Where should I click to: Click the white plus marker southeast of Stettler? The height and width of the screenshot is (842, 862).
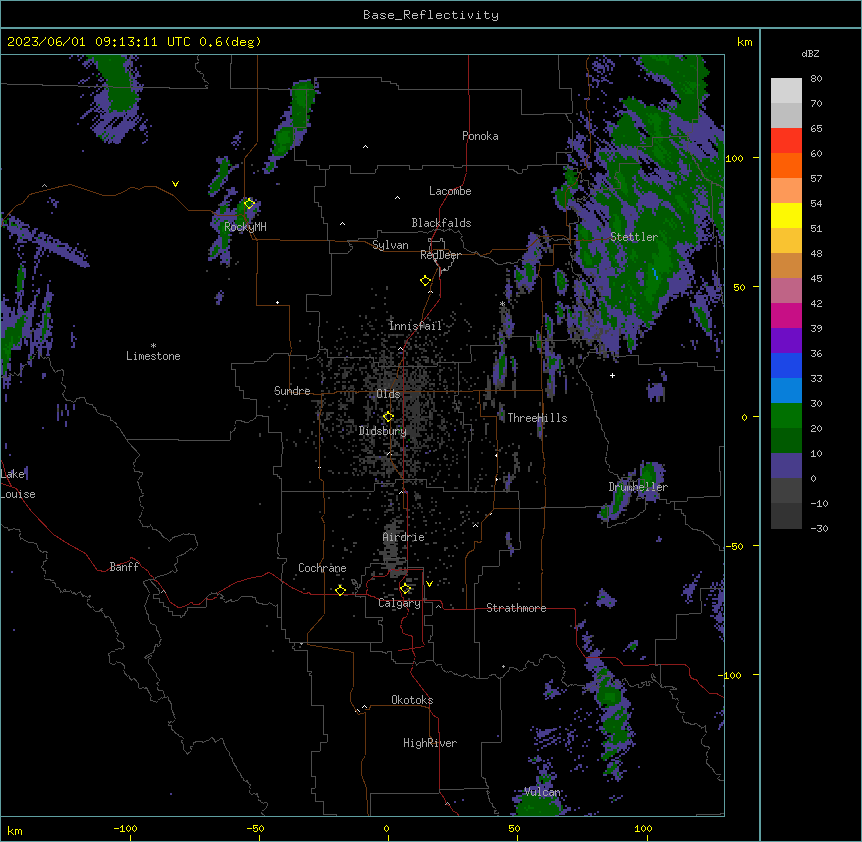[x=612, y=375]
